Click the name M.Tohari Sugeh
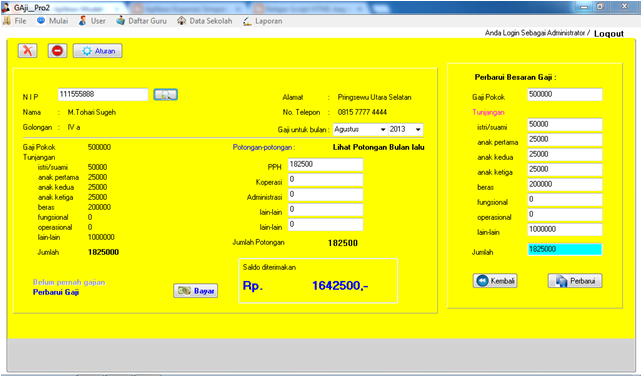642x377 pixels. pos(92,112)
